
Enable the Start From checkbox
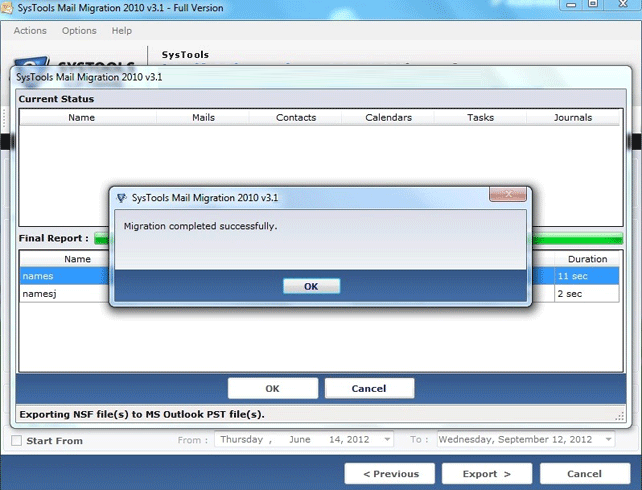(x=16, y=440)
